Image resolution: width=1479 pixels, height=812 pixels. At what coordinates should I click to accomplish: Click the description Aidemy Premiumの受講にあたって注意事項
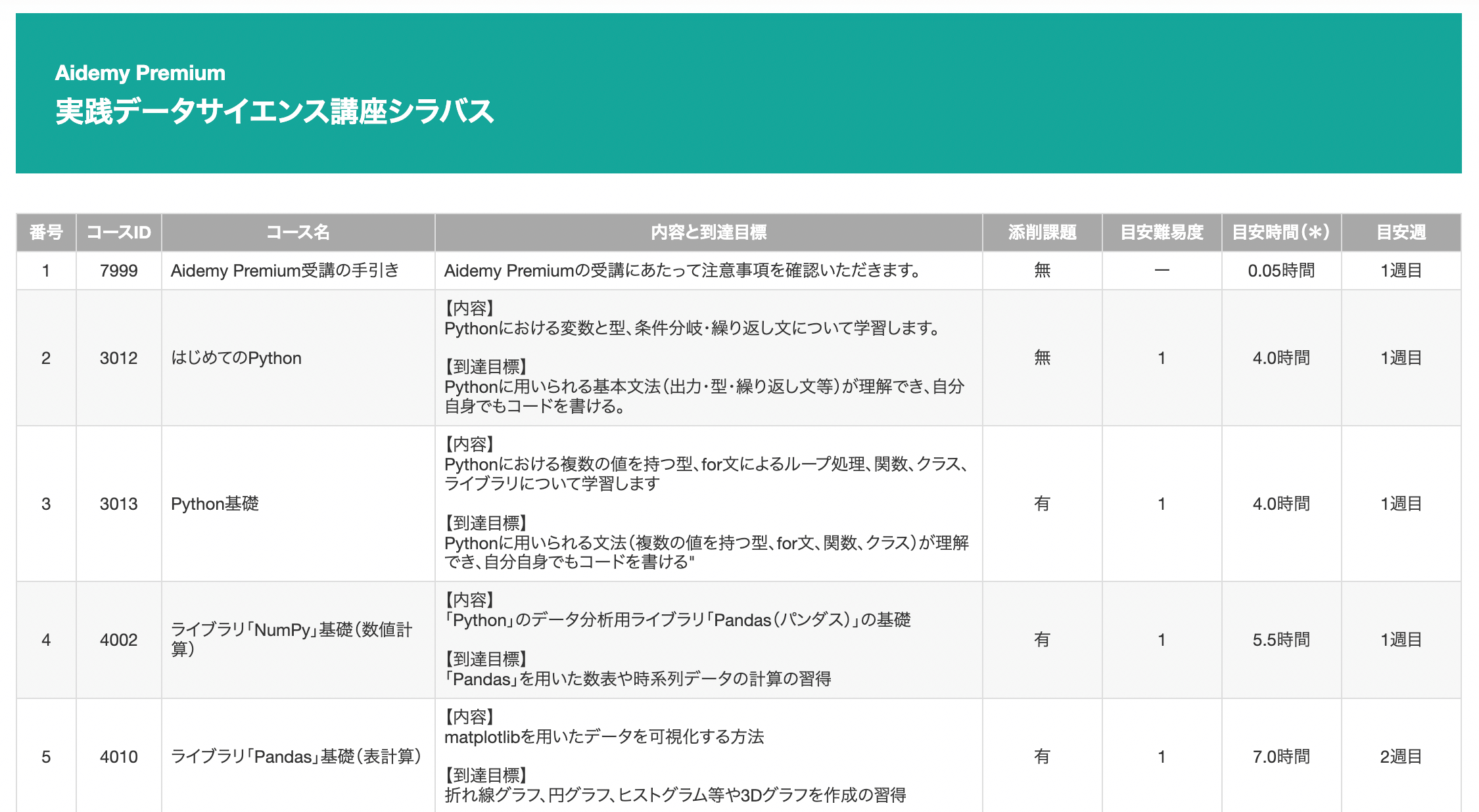click(x=684, y=271)
